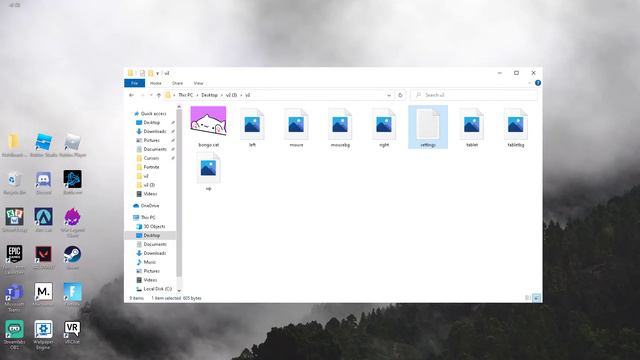Select the Fortnite desktop shortcut

tap(73, 295)
